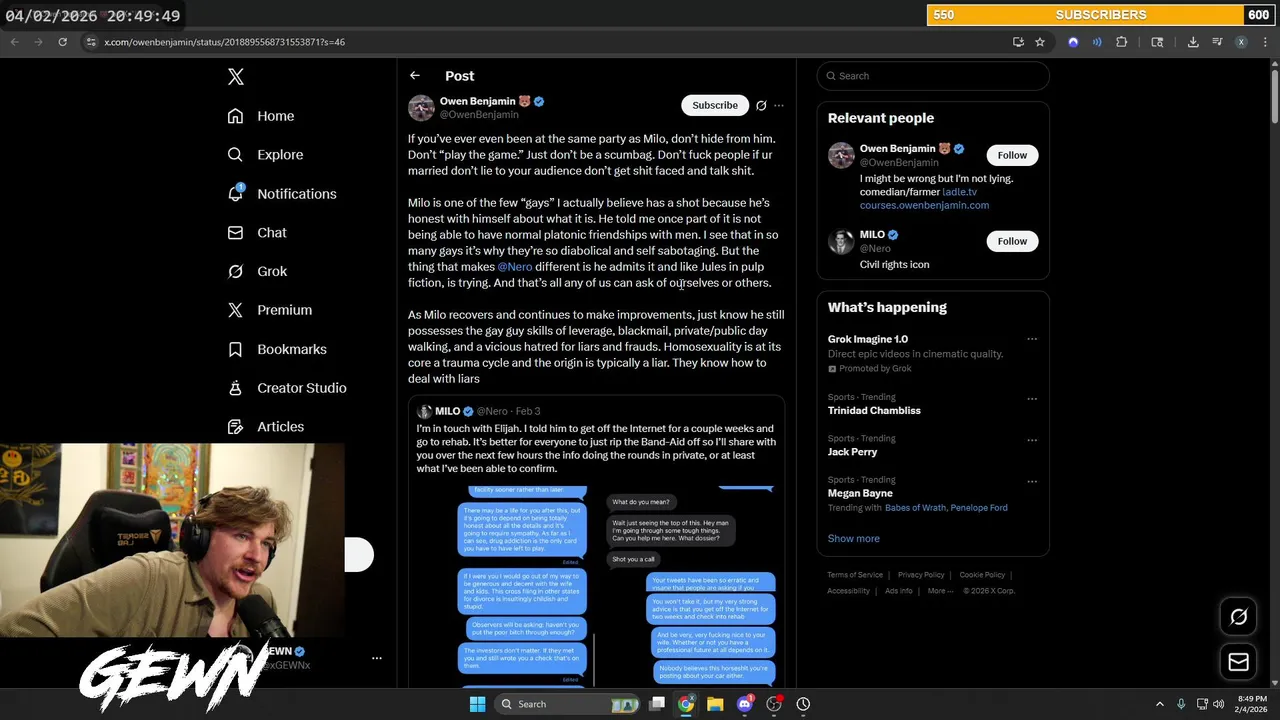Screen dimensions: 1280x720
Task: Click the X logo in the sidebar
Action: [x=235, y=77]
